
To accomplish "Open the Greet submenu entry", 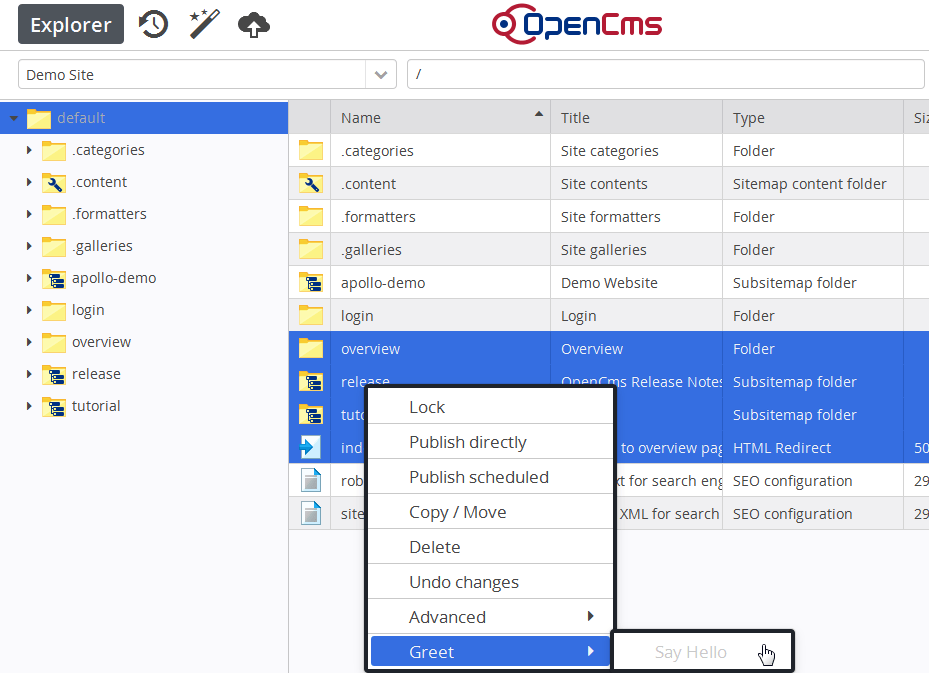I will [x=491, y=652].
